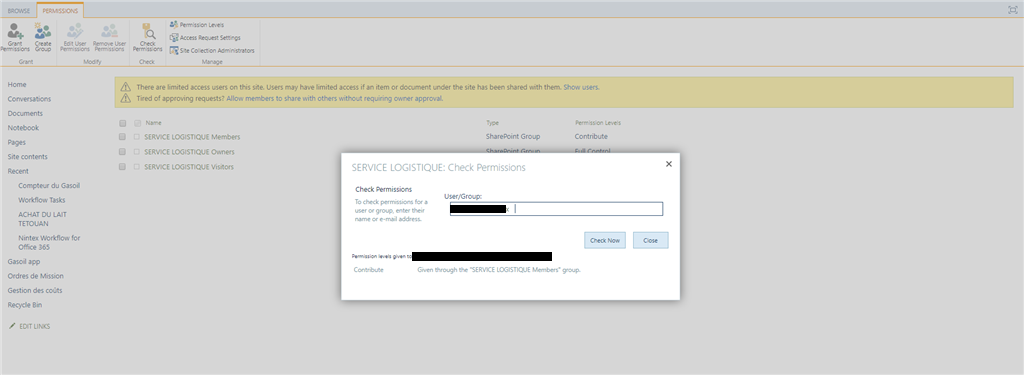Screen dimensions: 1024x375
Task: Click the Check Now button
Action: [605, 240]
